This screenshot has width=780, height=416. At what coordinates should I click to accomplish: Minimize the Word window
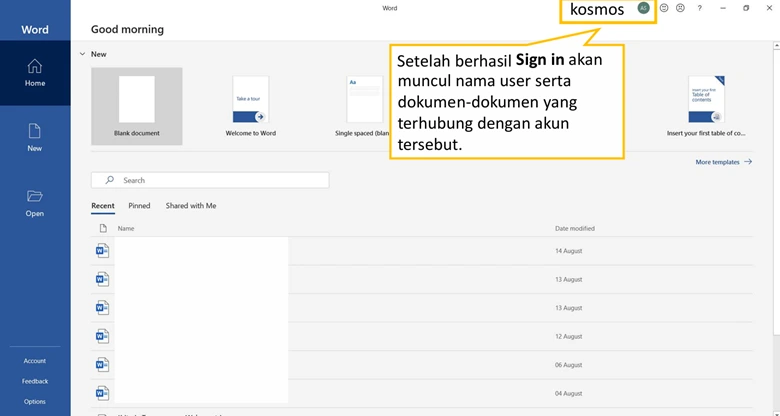tap(723, 8)
